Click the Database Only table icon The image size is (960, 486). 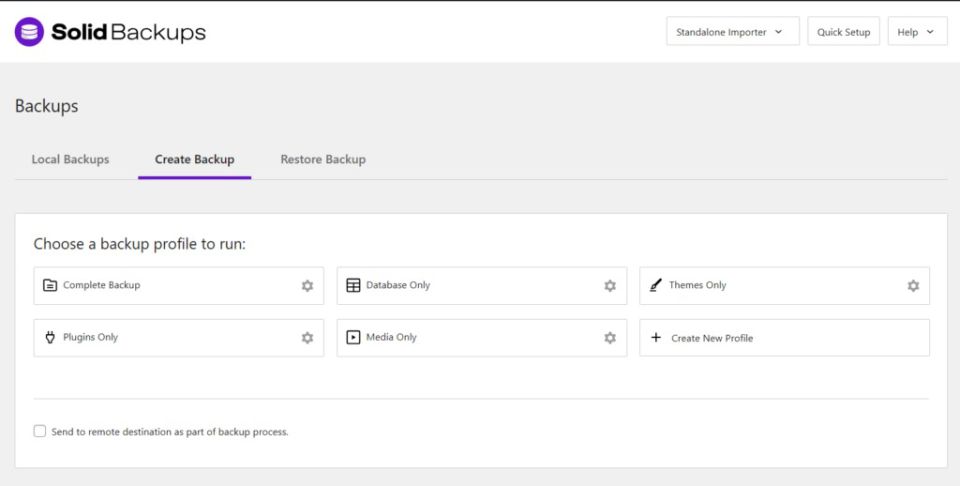[353, 286]
